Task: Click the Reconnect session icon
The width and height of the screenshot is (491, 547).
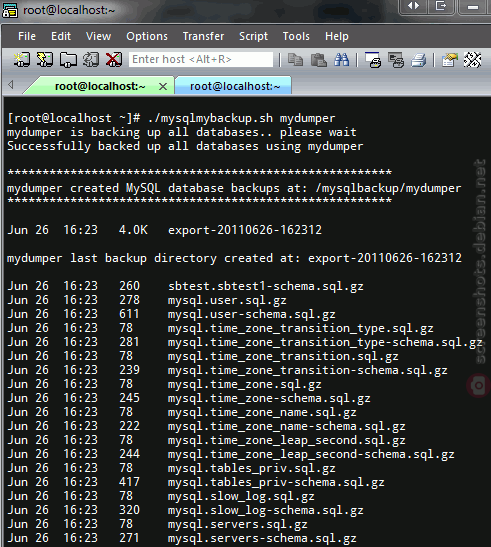Action: (91, 60)
